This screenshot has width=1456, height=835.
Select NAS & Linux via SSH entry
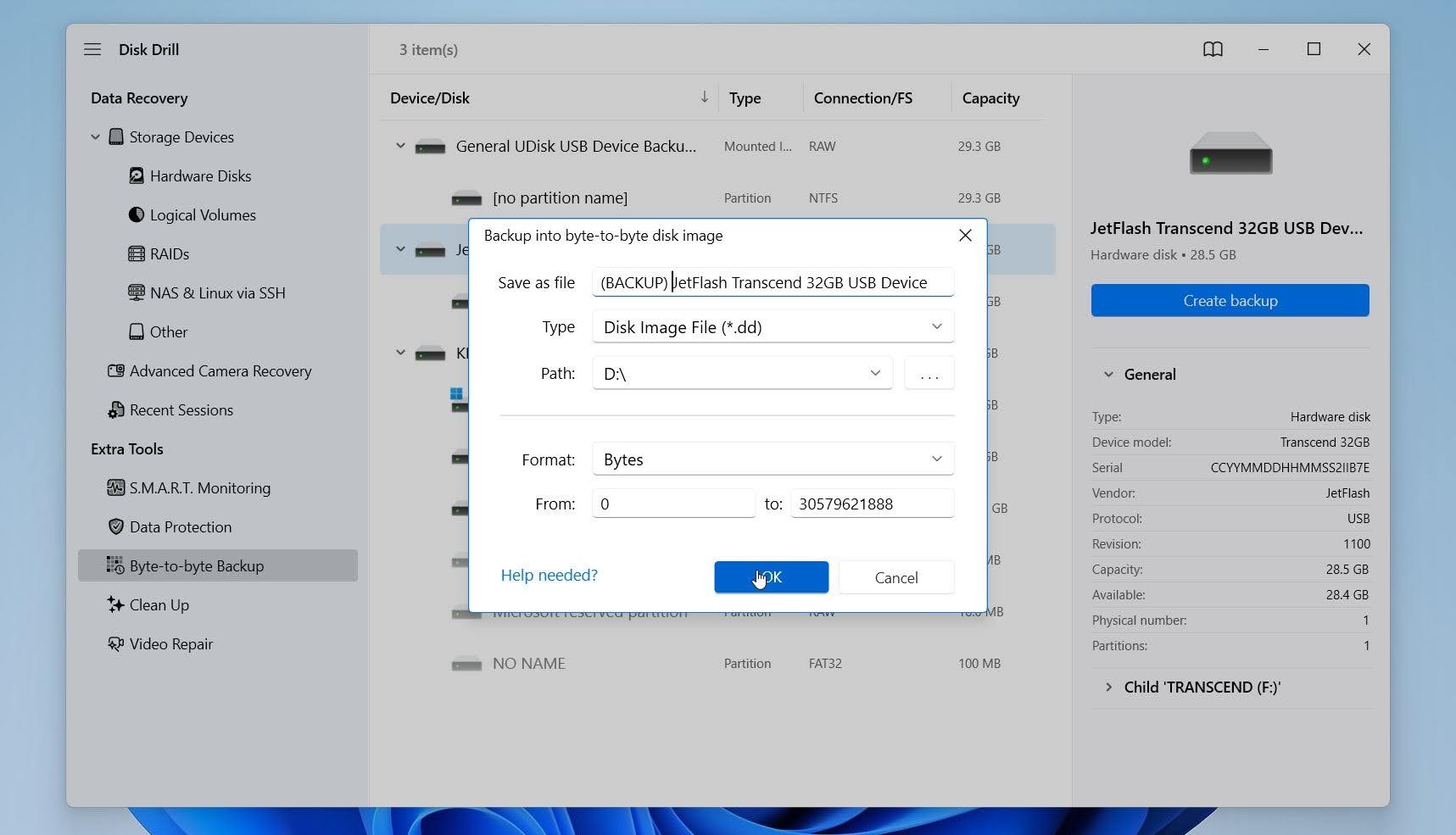218,293
